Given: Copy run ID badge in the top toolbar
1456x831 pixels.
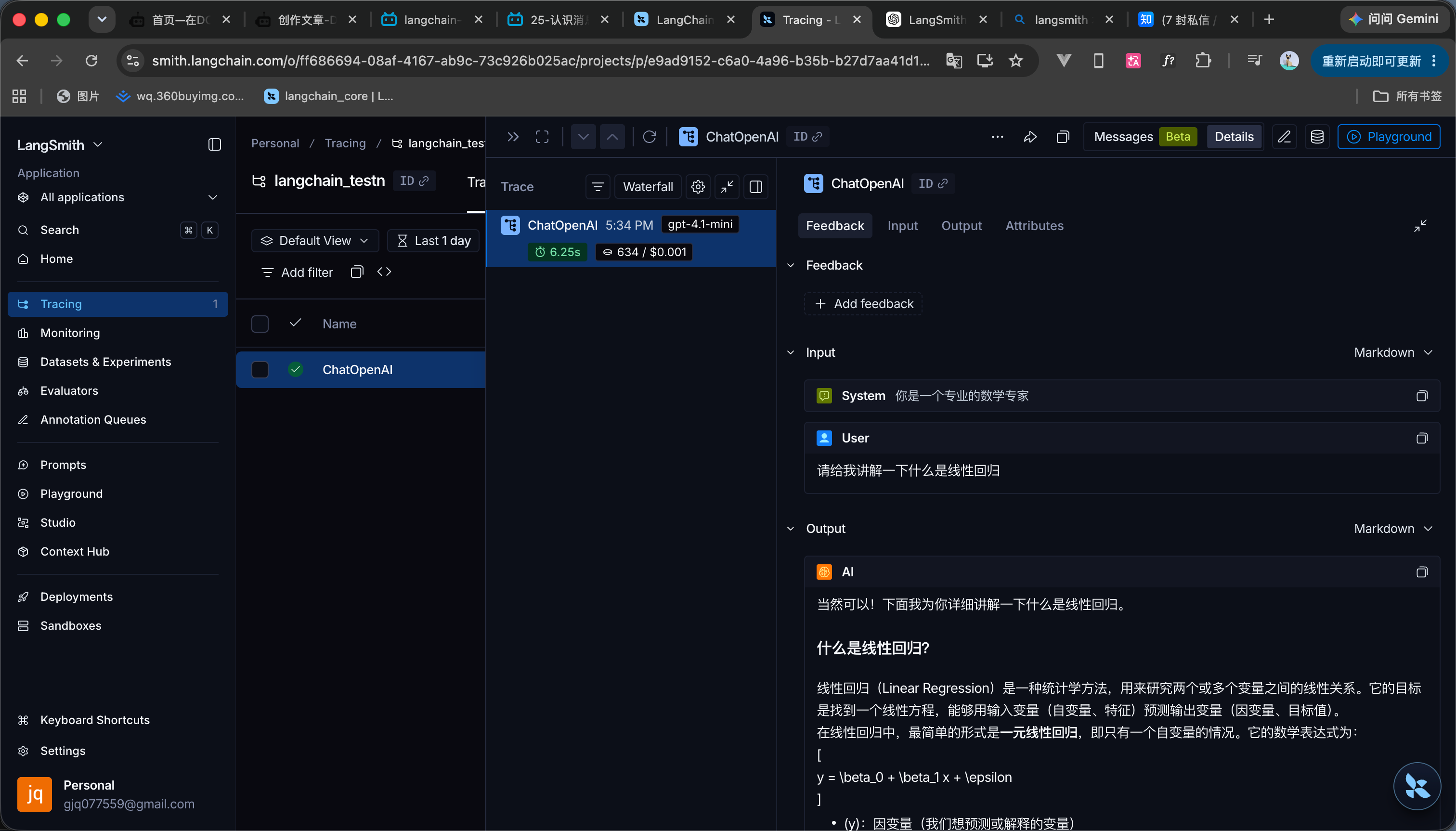Looking at the screenshot, I should click(x=807, y=137).
